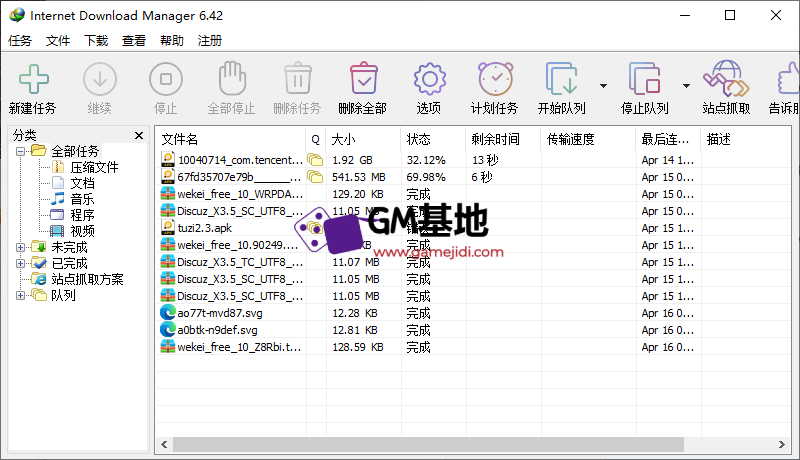
Task: Select 未完成 category
Action: pos(69,247)
